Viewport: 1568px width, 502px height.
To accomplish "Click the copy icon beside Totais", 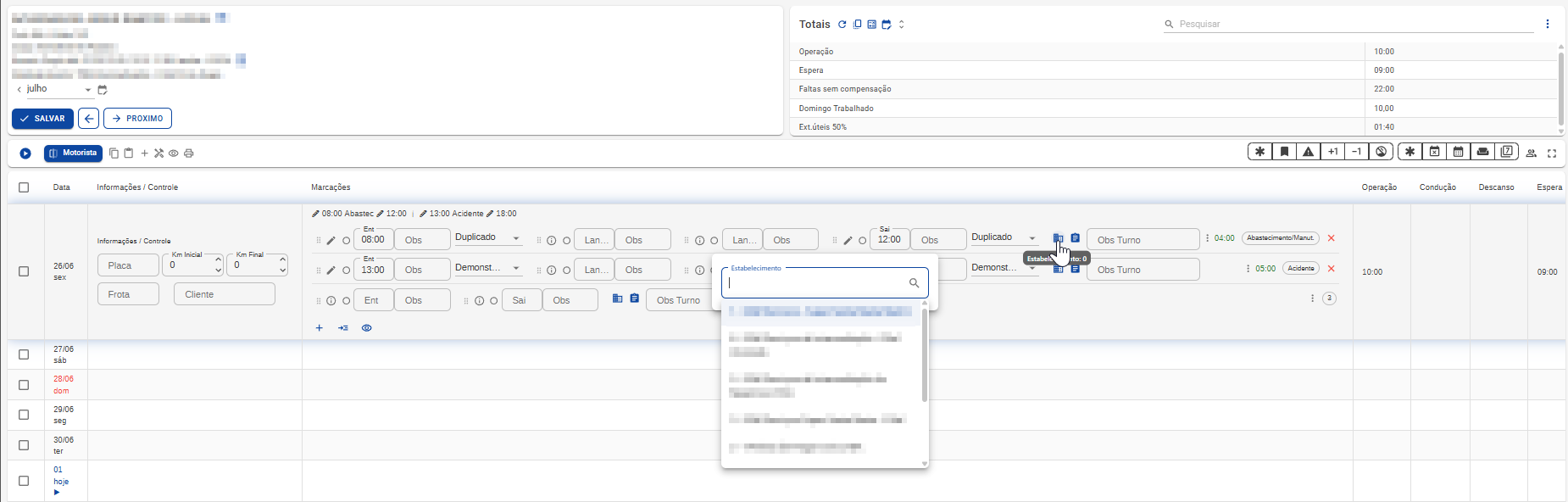I will click(x=857, y=25).
